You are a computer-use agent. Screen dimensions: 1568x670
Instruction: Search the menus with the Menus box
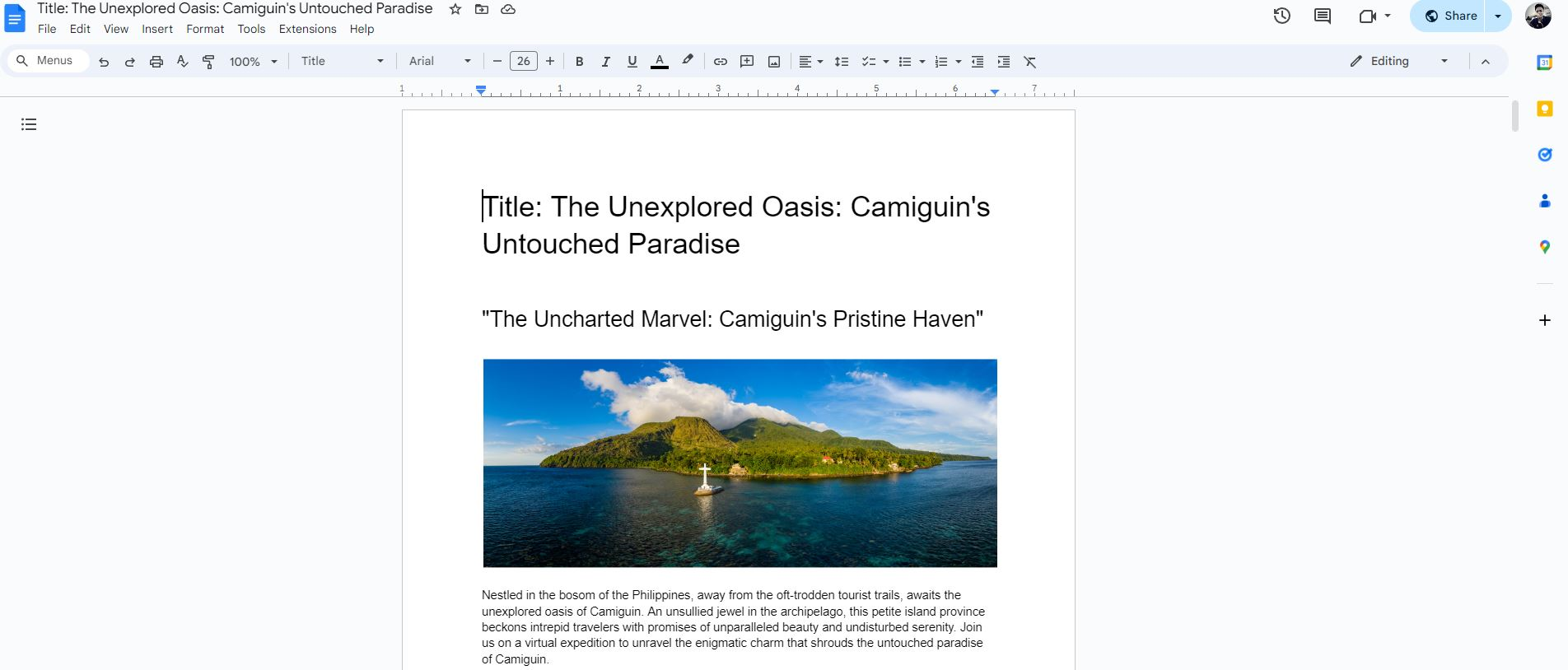(48, 61)
